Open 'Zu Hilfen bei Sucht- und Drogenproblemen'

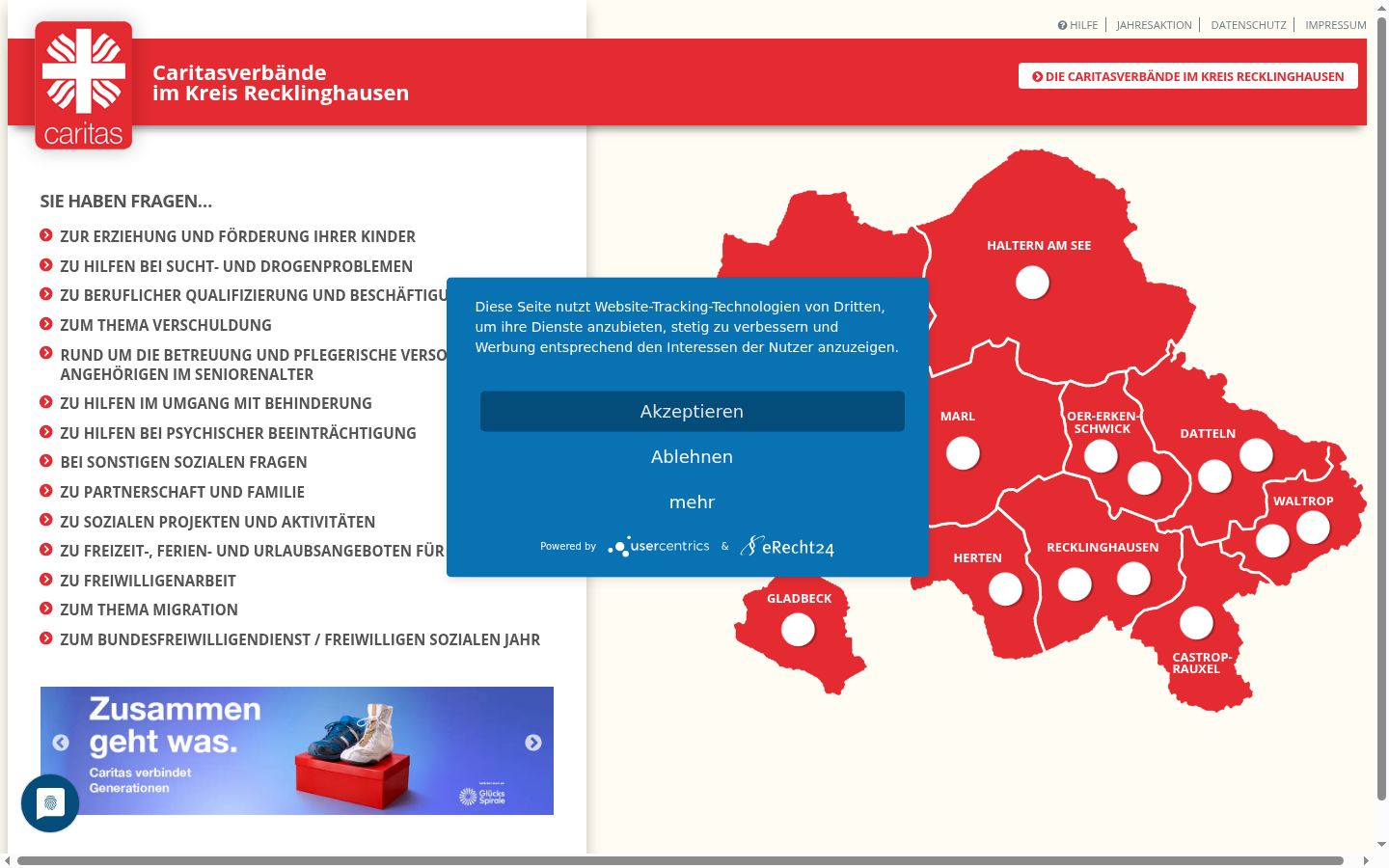pyautogui.click(x=236, y=266)
